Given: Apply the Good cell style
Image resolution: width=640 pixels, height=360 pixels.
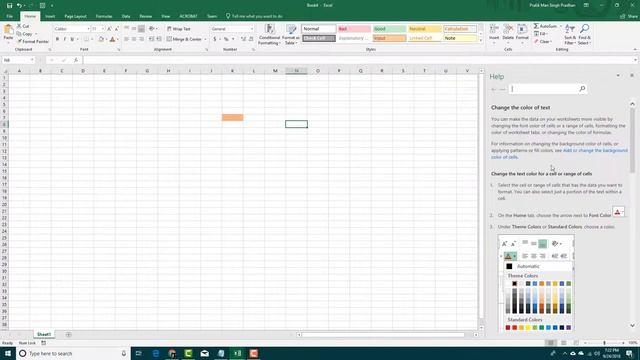Looking at the screenshot, I should [x=389, y=29].
